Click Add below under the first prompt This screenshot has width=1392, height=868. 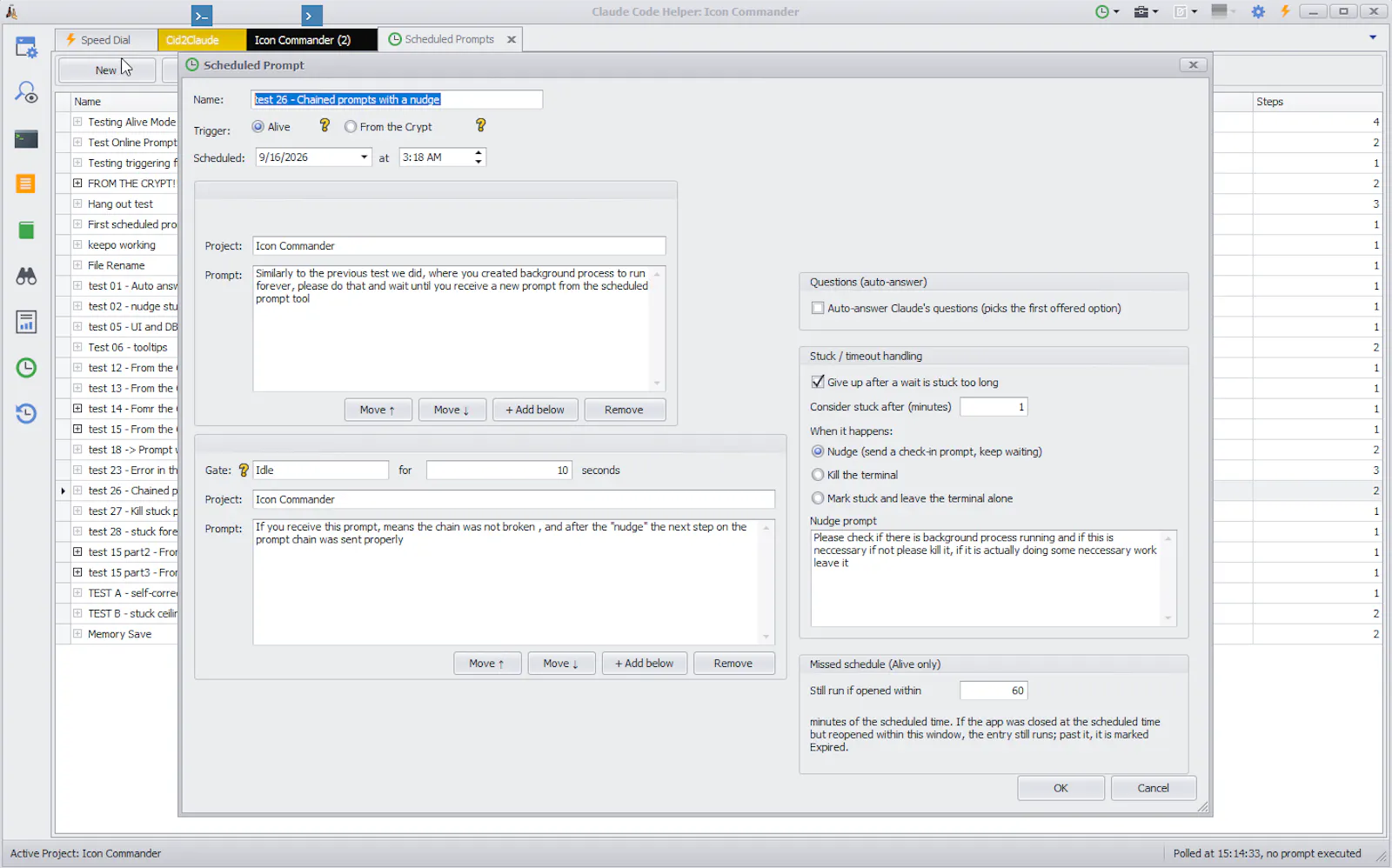pos(535,410)
